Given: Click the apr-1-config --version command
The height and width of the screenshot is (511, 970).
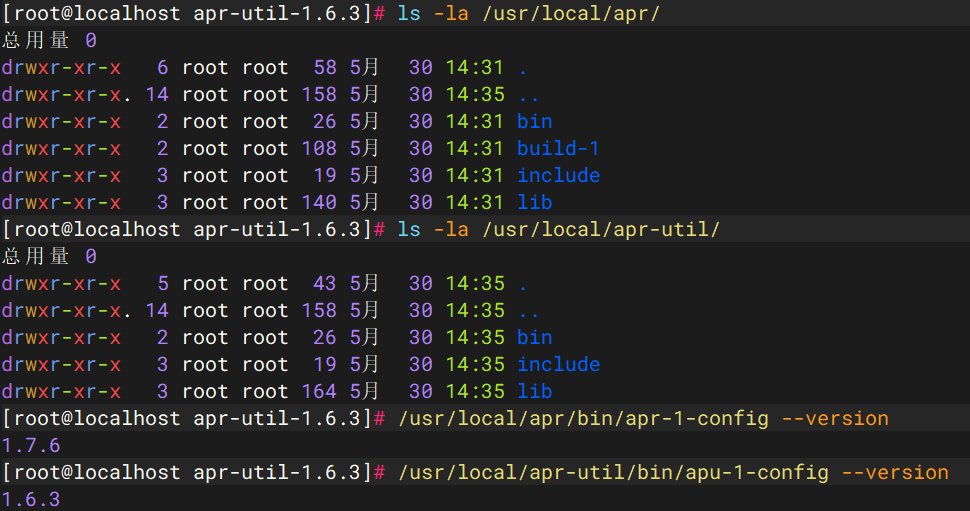Looking at the screenshot, I should pyautogui.click(x=643, y=418).
